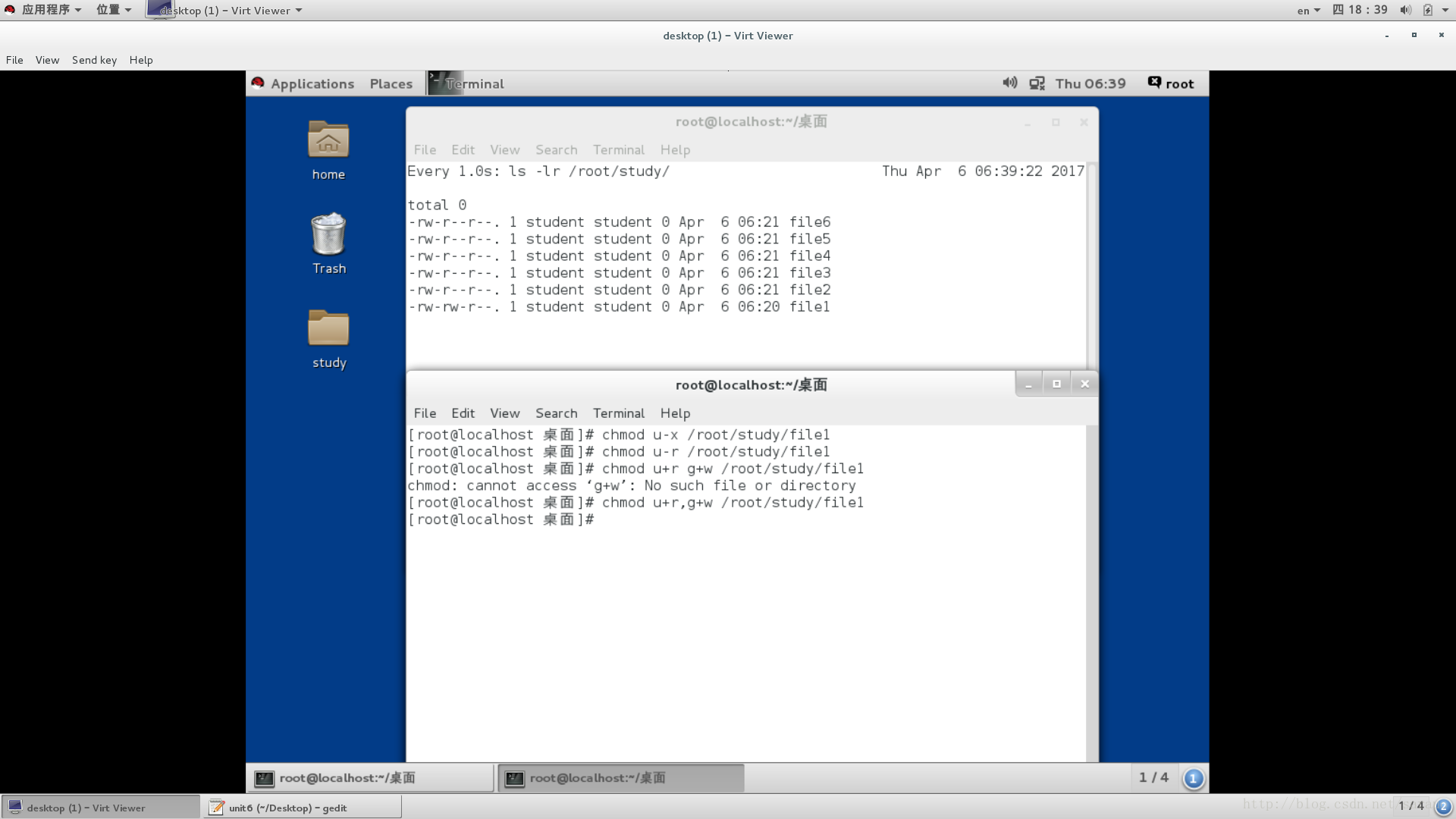Screen dimensions: 1456x819
Task: Open the Terminal menu in bottom terminal
Action: 619,412
